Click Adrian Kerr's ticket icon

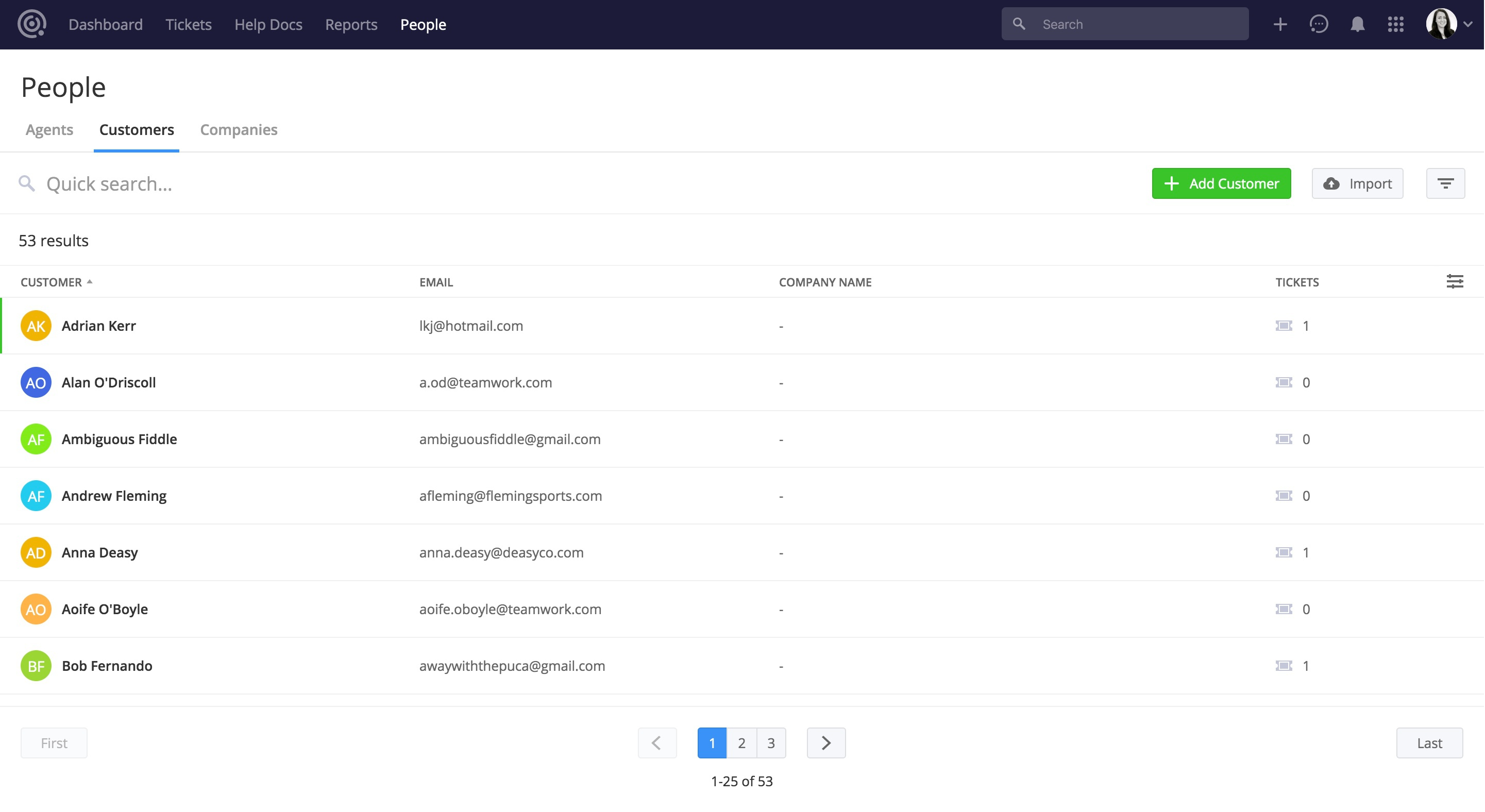click(1283, 326)
